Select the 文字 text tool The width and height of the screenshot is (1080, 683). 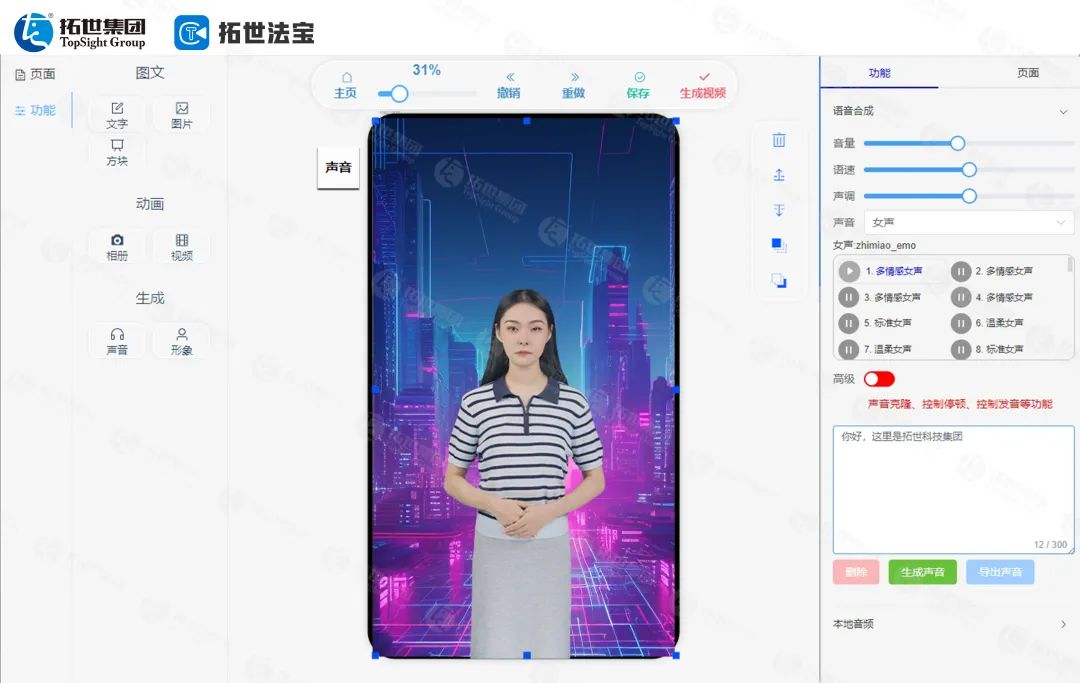117,115
